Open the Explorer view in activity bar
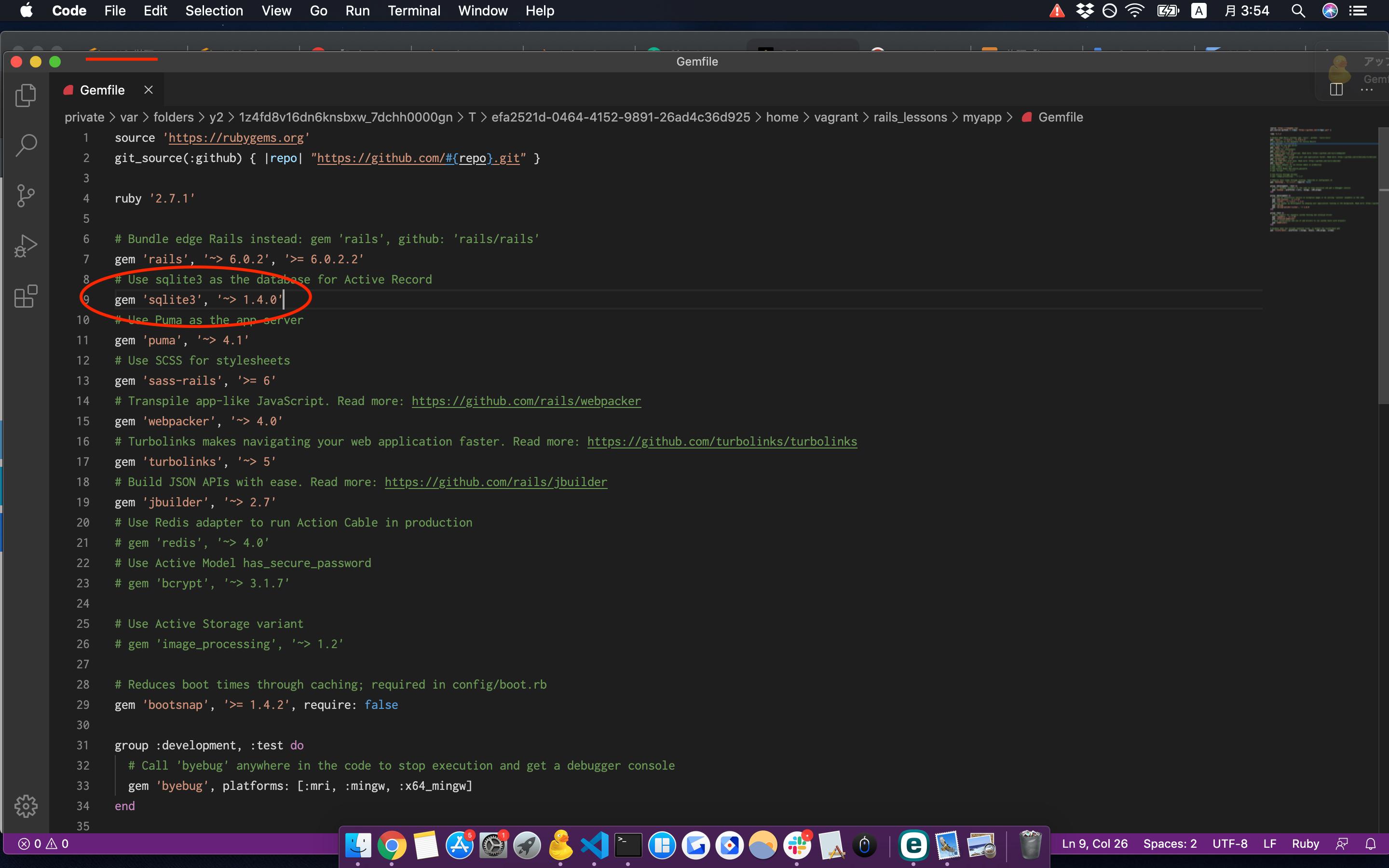Screen dimensions: 1389x868 [25, 95]
